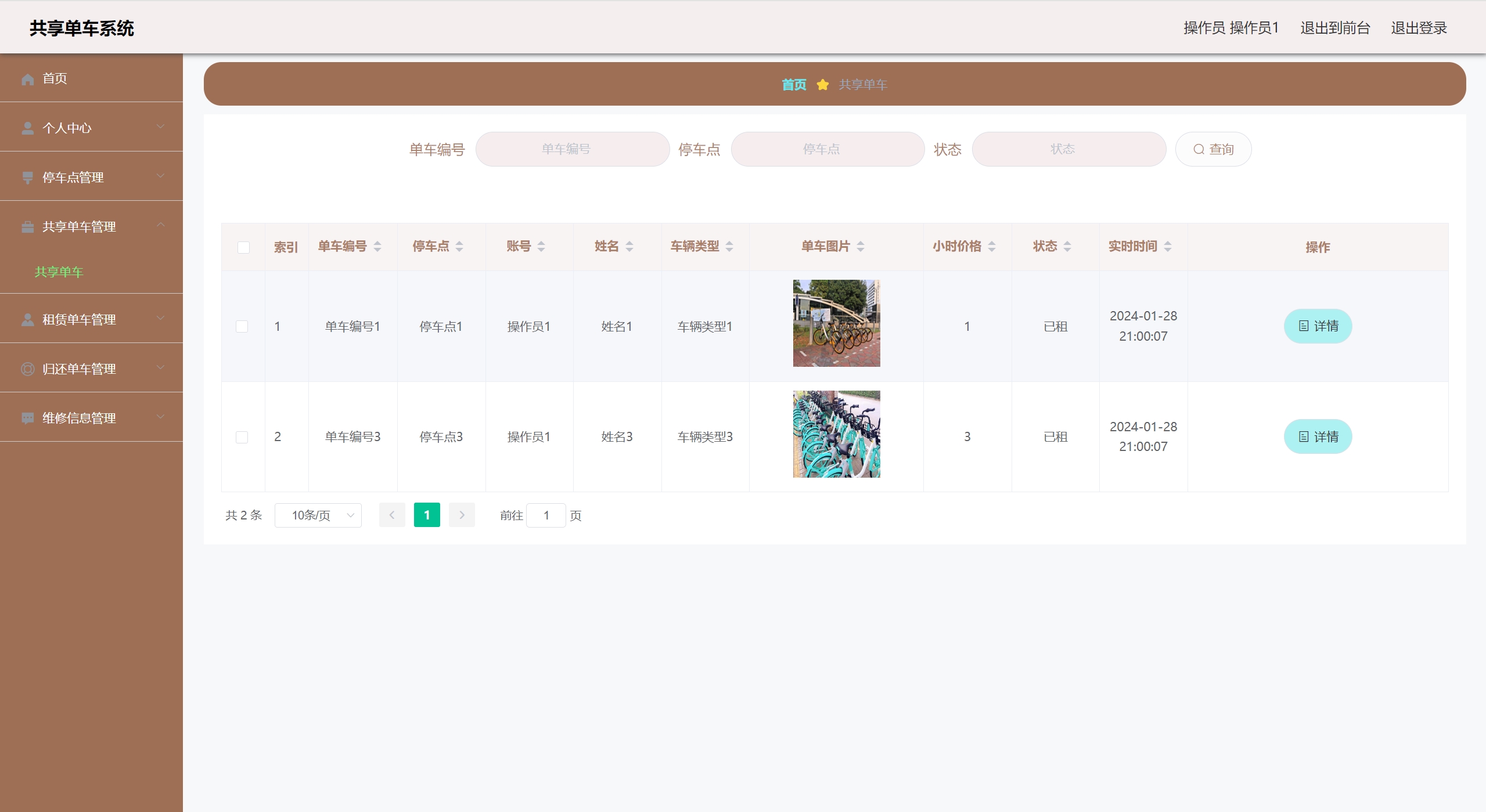This screenshot has width=1486, height=812.
Task: Click the briefcase icon beside 共享单车管理
Action: point(27,226)
